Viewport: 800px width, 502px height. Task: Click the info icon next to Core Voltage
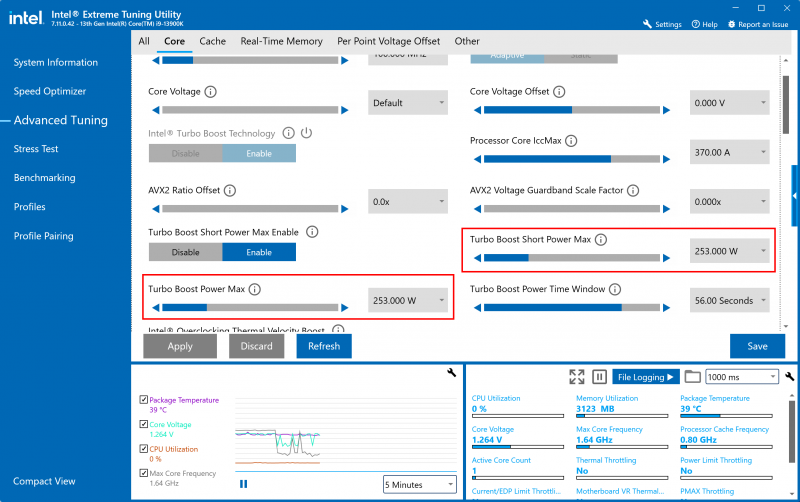tap(210, 92)
